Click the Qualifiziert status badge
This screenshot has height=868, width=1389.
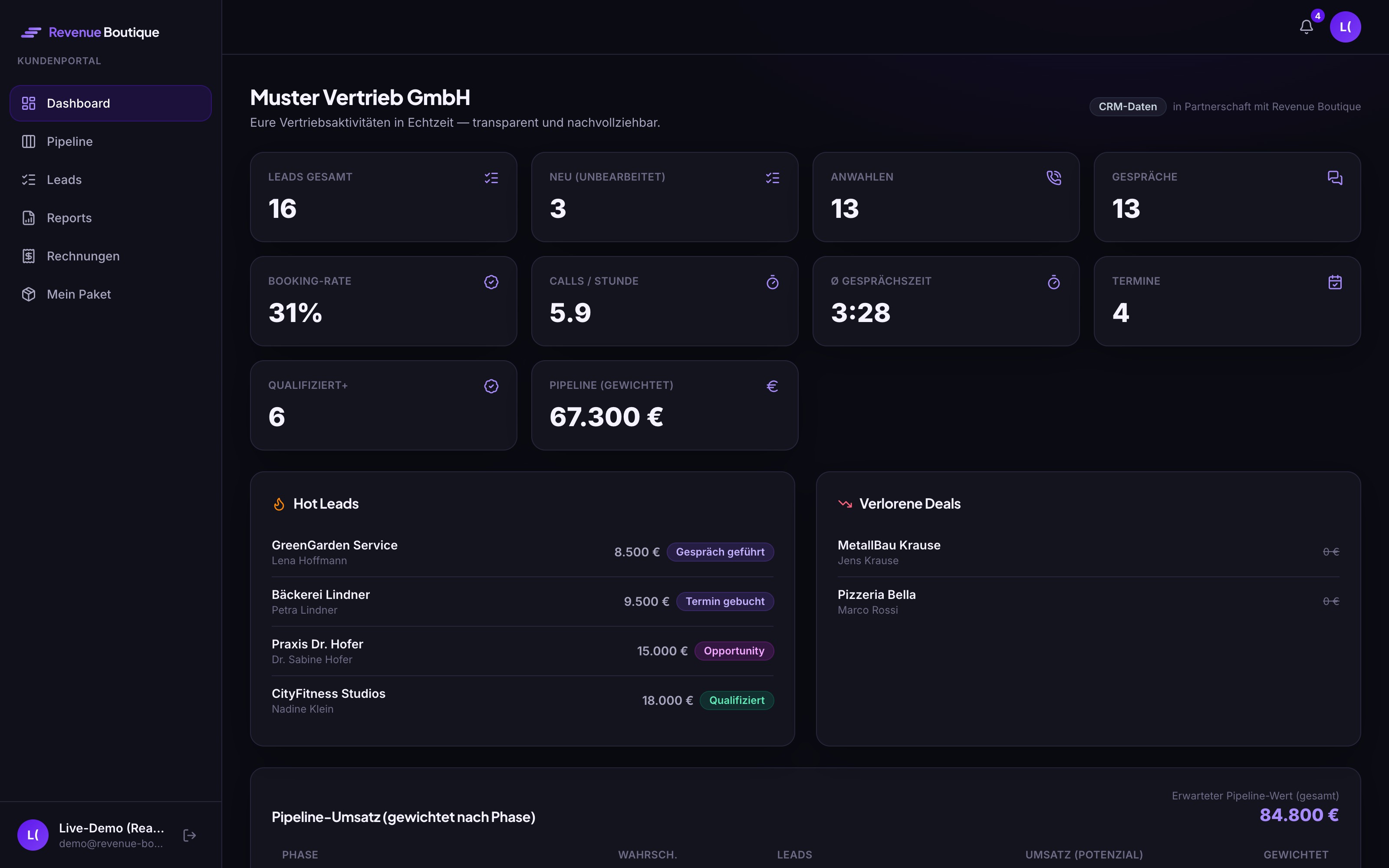coord(737,700)
